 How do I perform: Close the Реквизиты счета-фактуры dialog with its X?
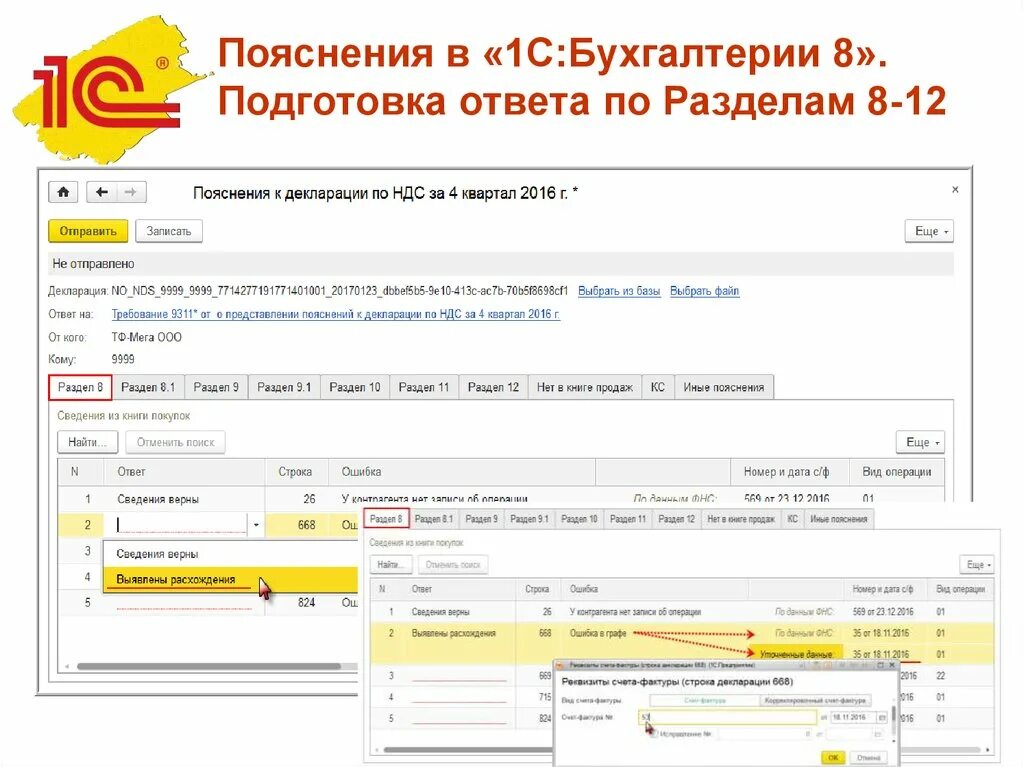point(891,665)
